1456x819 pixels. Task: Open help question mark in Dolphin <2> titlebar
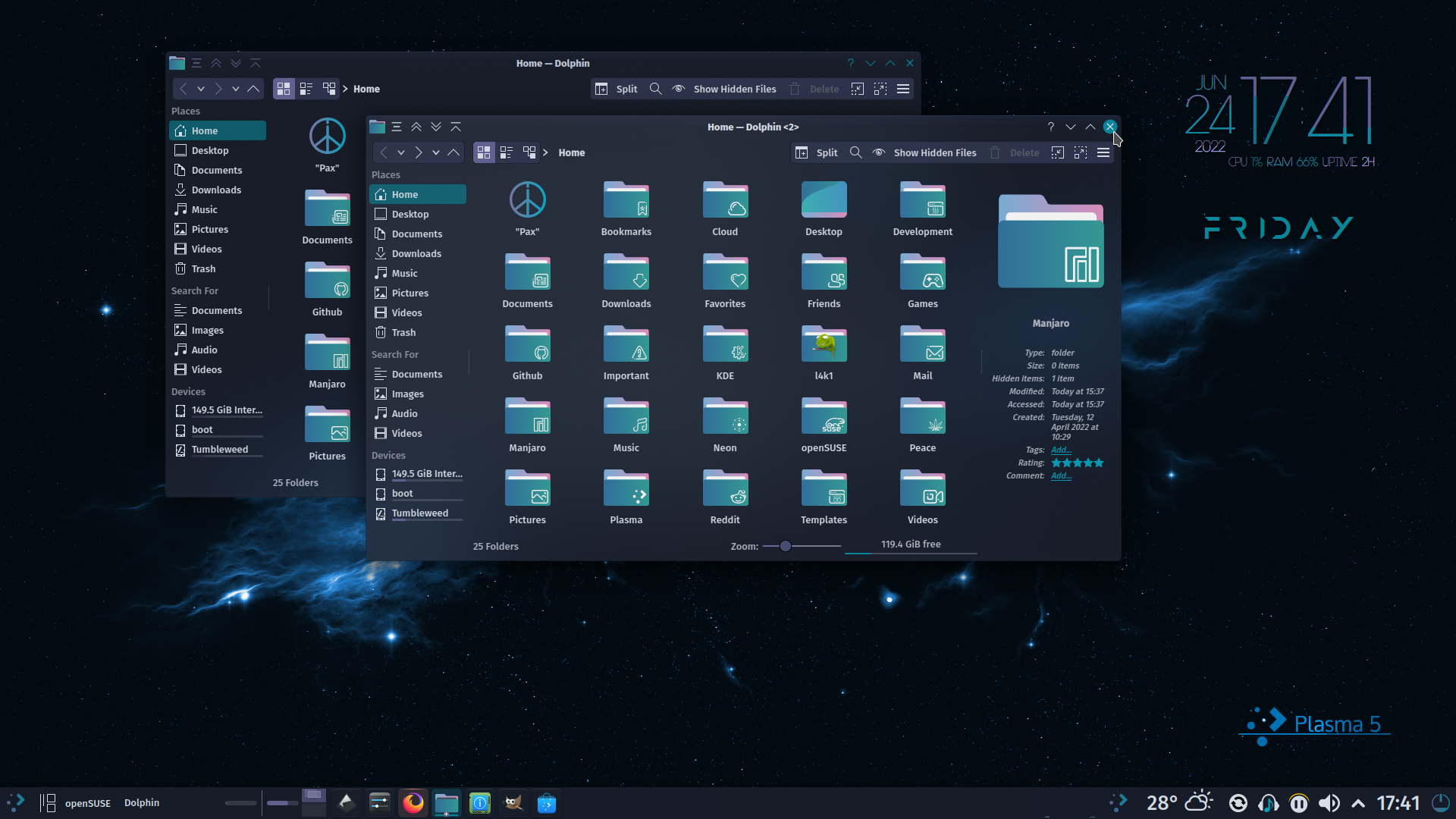click(x=1051, y=127)
